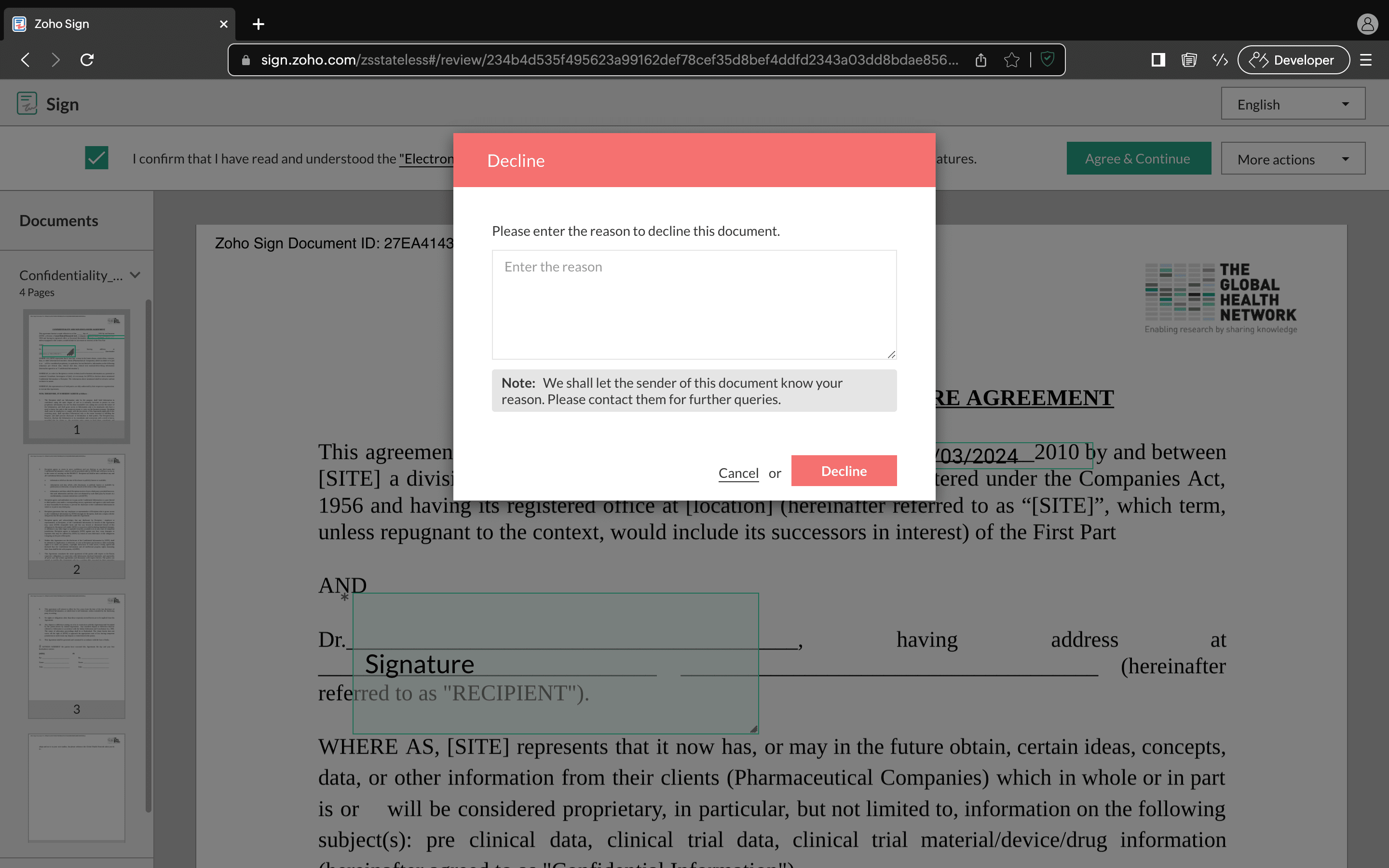This screenshot has height=868, width=1389.
Task: Click the code brackets devtools icon
Action: (1220, 60)
